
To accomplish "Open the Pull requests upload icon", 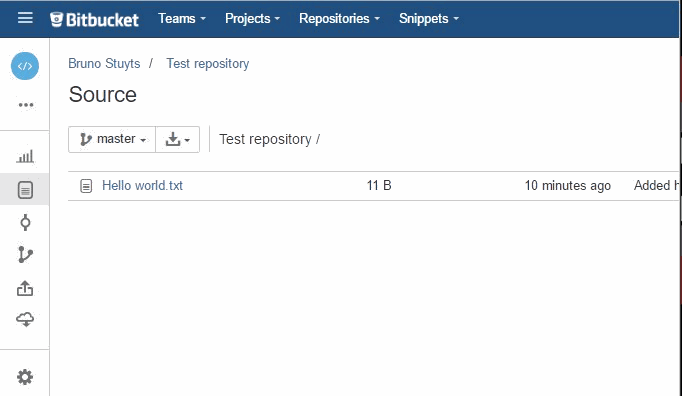I will (25, 288).
